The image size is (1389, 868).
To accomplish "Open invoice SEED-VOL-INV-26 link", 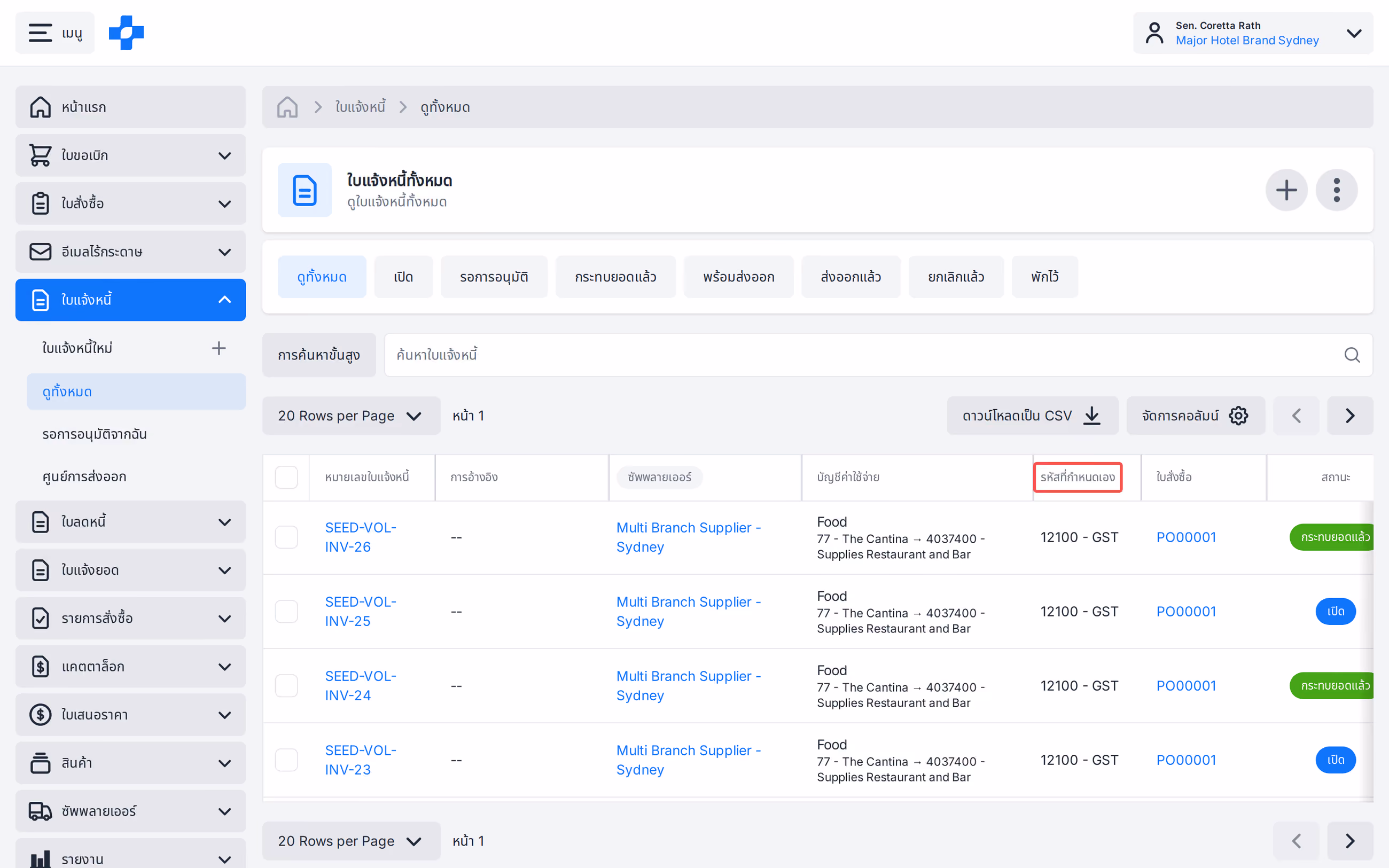I will (361, 537).
